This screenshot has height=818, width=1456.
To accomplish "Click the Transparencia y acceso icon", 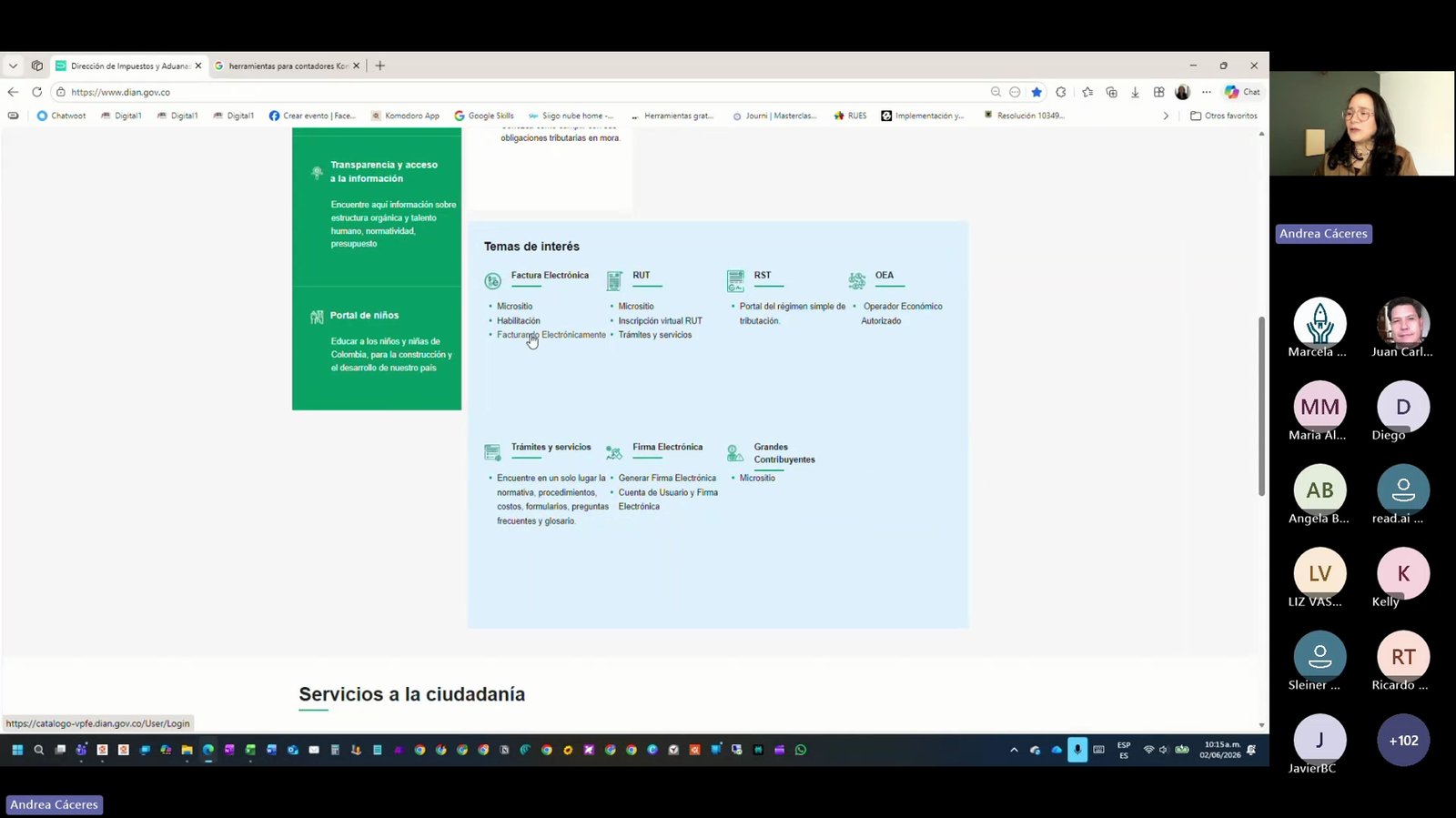I will [317, 172].
